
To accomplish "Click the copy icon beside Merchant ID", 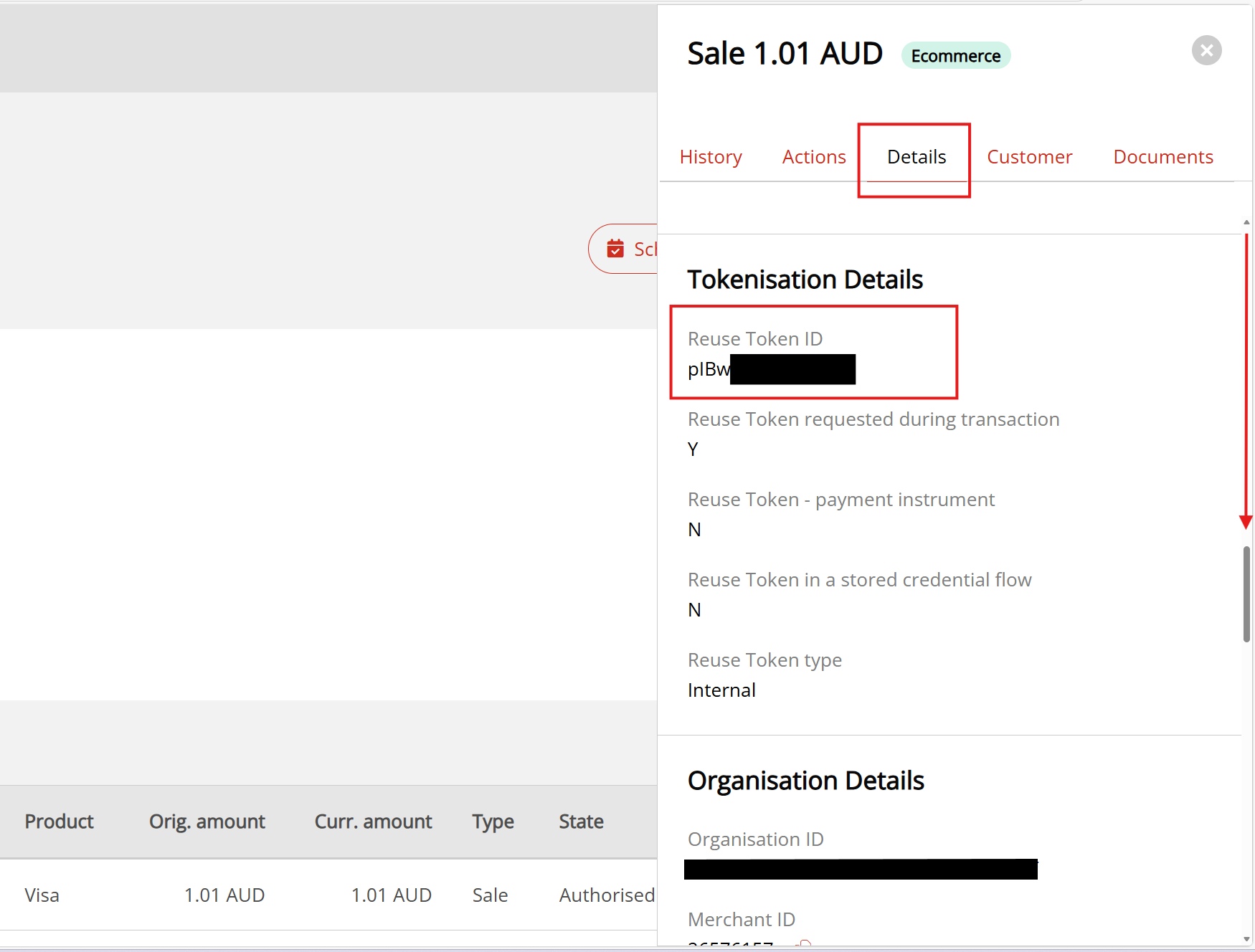I will click(805, 945).
